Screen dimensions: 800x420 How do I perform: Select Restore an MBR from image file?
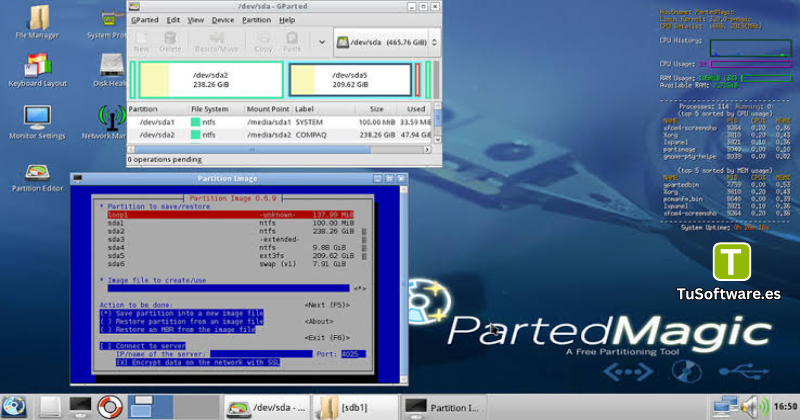click(178, 329)
